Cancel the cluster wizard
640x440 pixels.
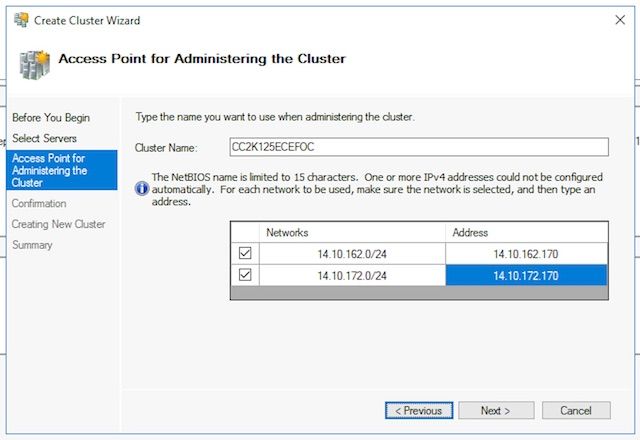[x=576, y=410]
